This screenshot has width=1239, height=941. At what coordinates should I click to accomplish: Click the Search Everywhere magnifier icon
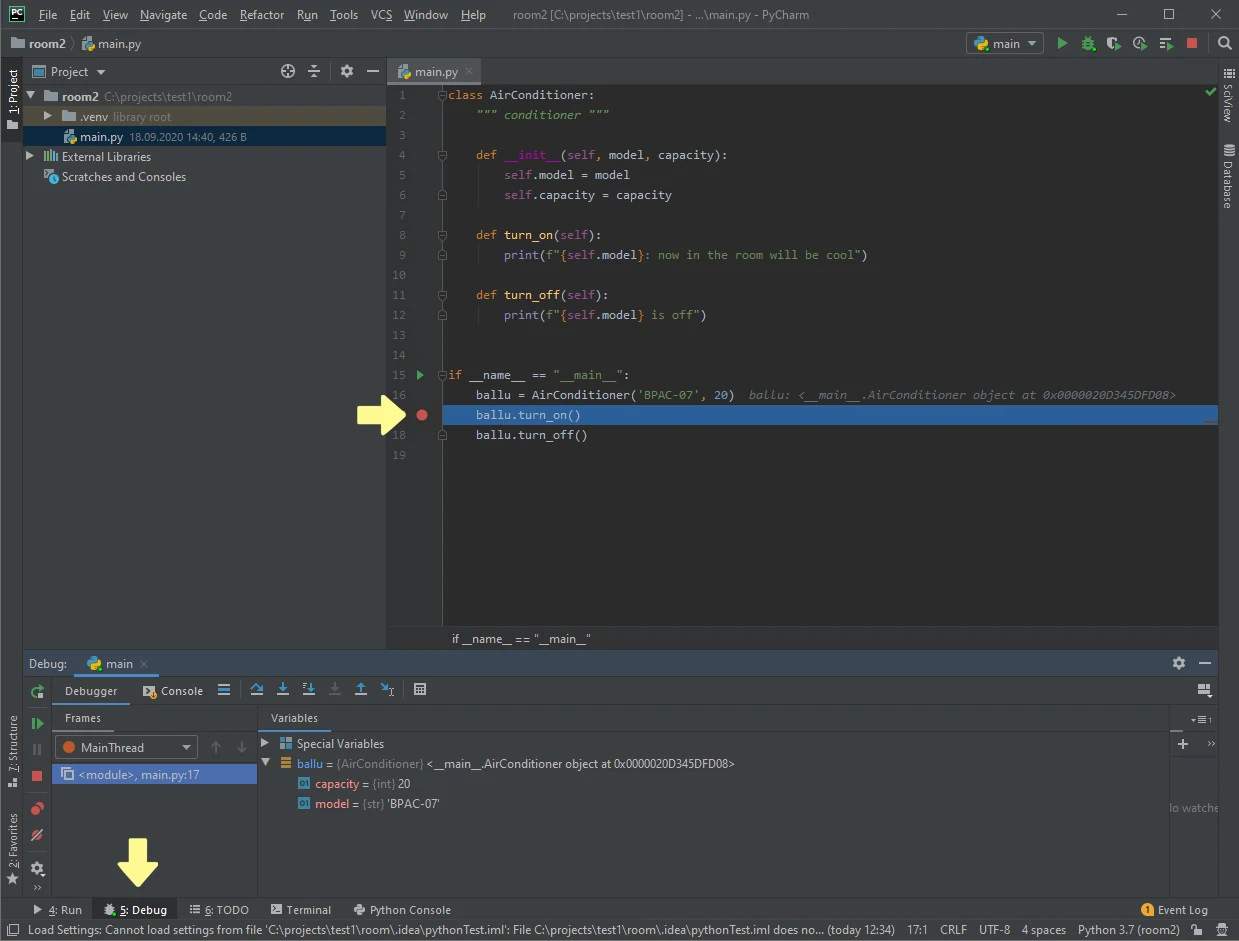[1224, 44]
